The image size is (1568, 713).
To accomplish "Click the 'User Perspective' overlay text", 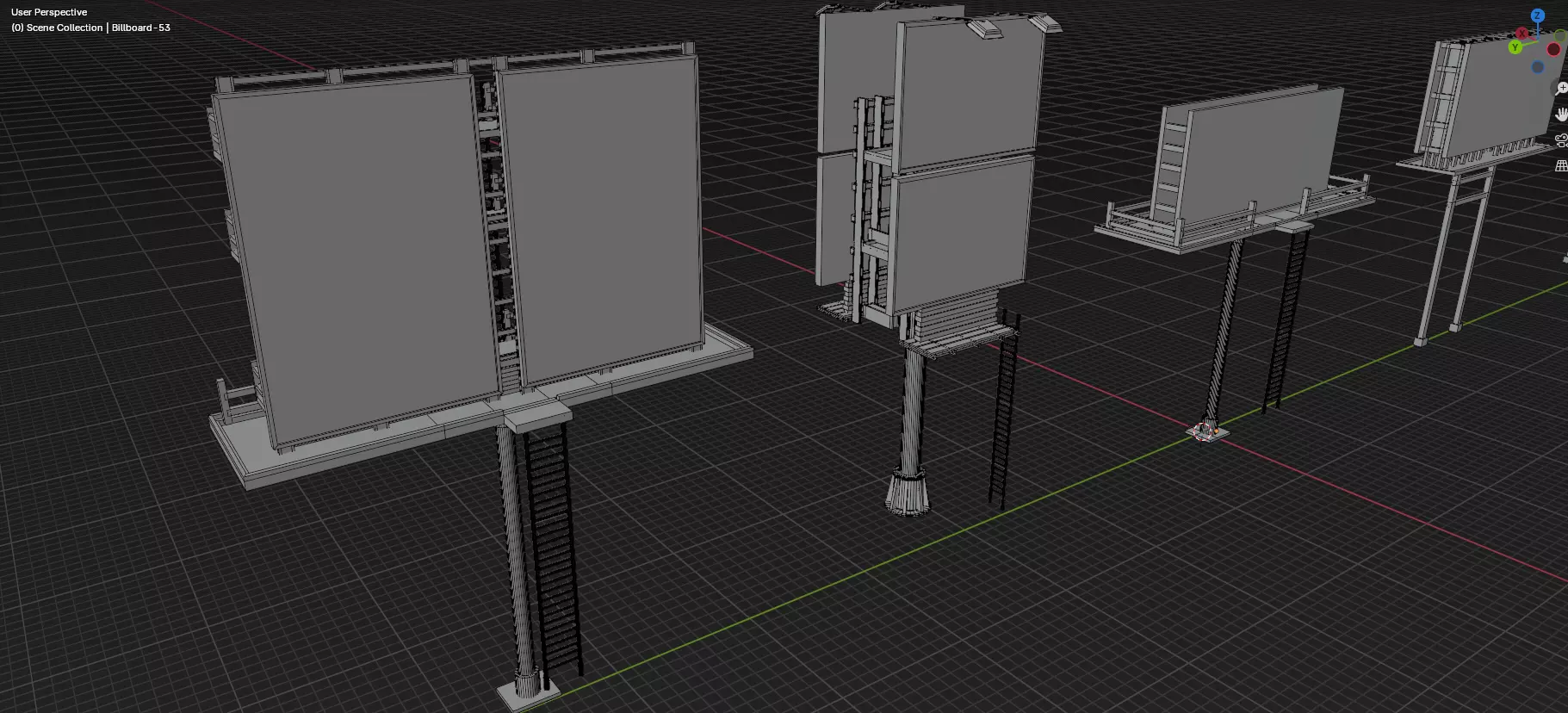I will 49,12.
